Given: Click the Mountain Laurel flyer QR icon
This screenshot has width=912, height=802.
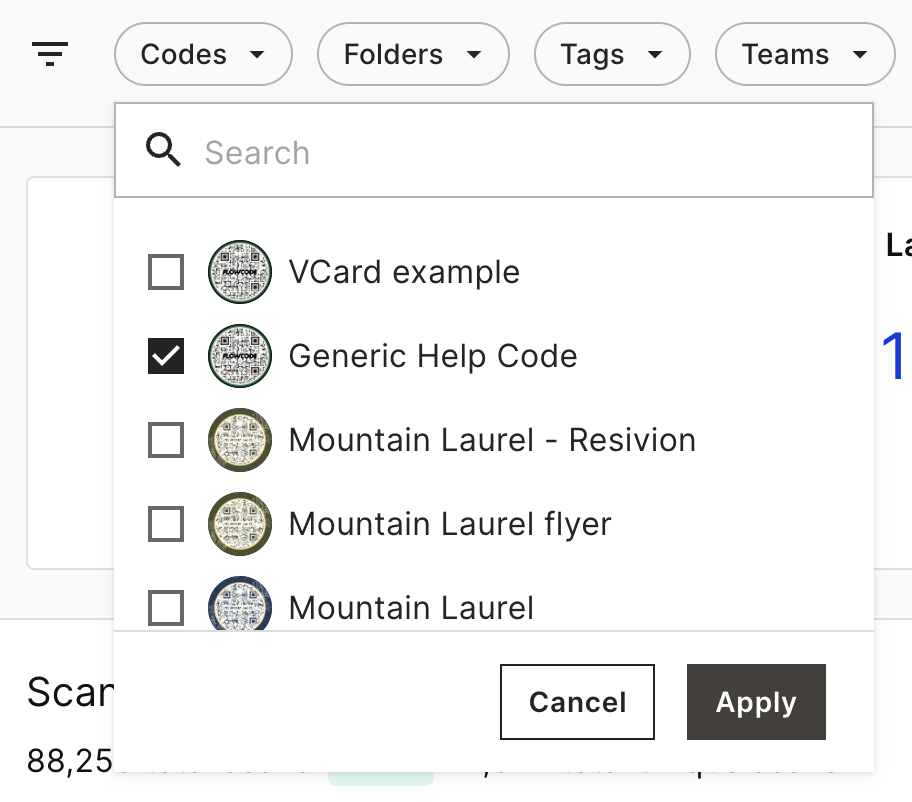Looking at the screenshot, I should (x=240, y=523).
